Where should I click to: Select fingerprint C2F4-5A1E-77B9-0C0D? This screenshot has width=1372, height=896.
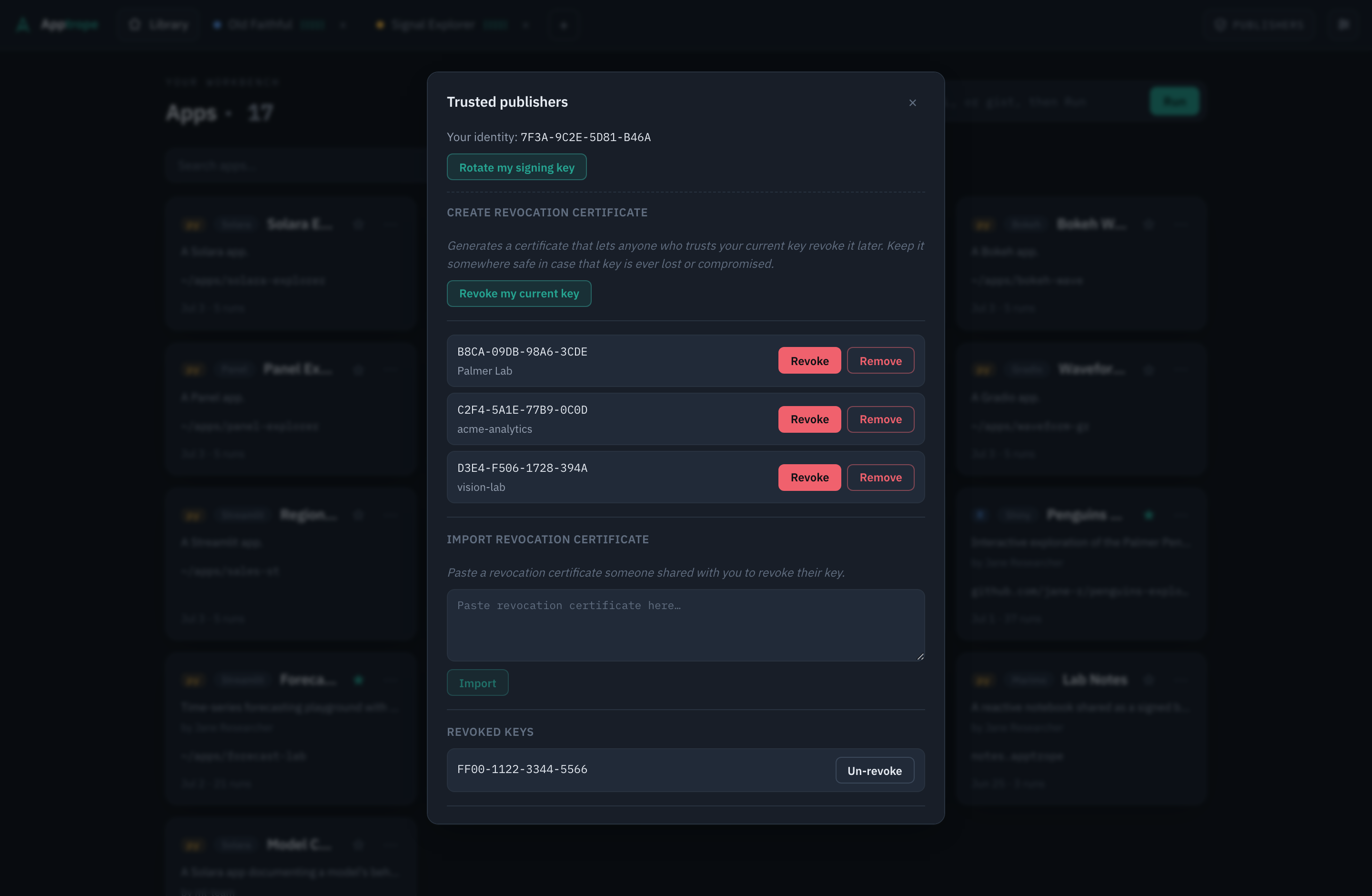[x=522, y=410]
